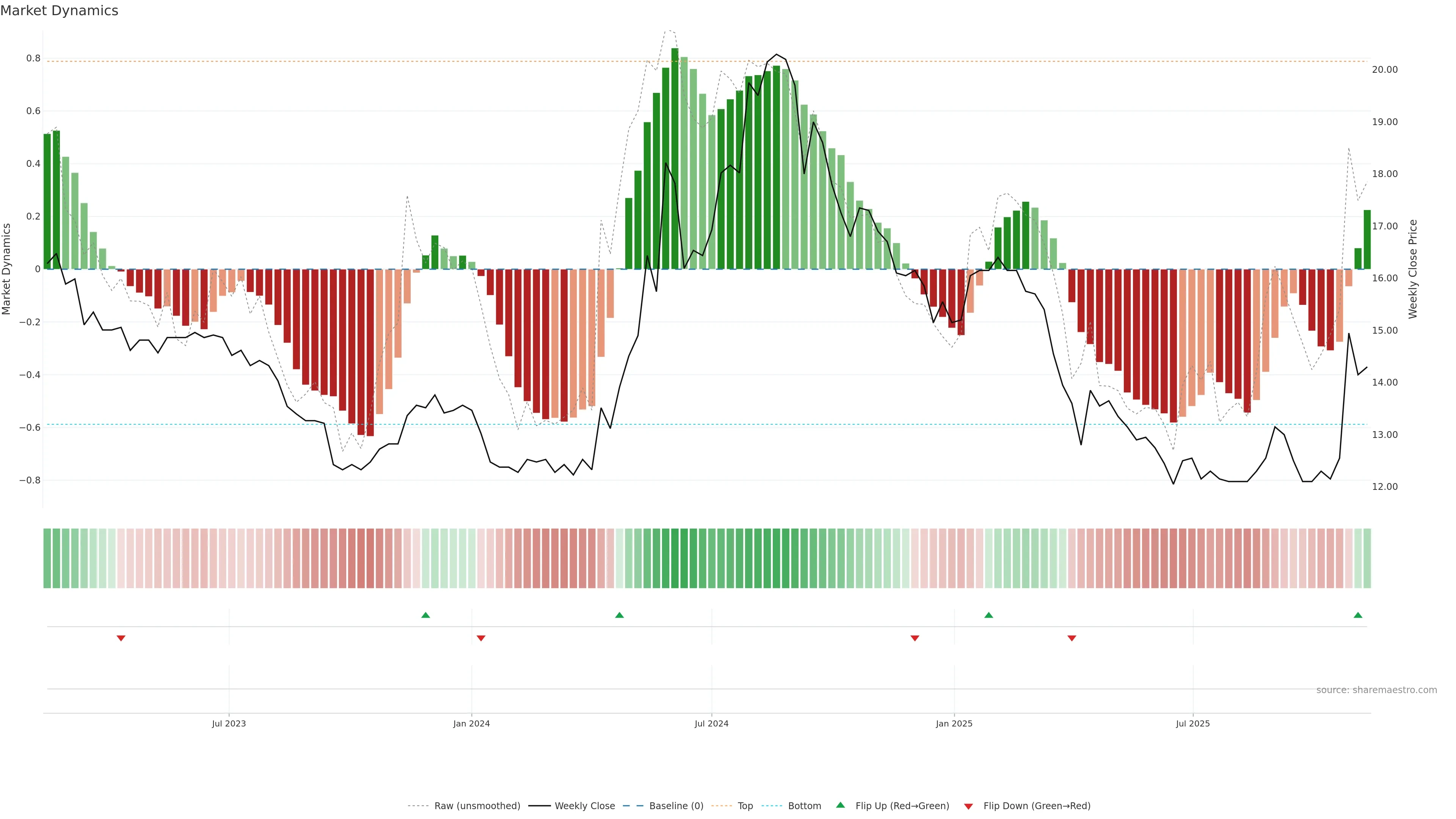This screenshot has height=819, width=1456.
Task: Click the red flip-down marker just before Jan 2025
Action: pyautogui.click(x=915, y=638)
